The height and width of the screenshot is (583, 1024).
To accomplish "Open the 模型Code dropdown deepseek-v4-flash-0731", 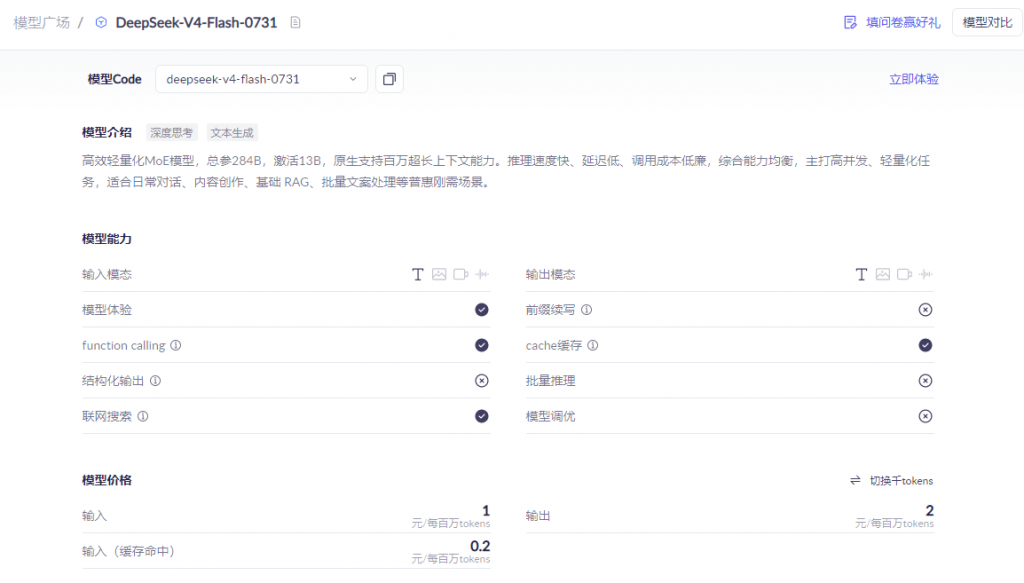I will coord(261,79).
